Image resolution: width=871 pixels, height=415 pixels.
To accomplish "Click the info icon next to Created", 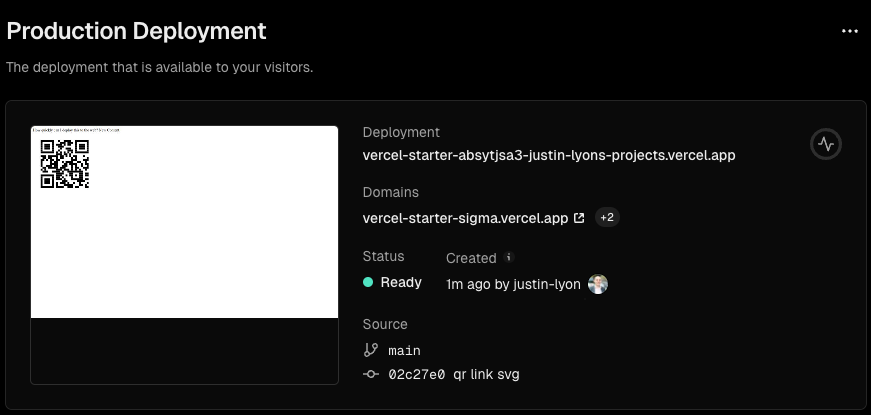I will tap(508, 257).
